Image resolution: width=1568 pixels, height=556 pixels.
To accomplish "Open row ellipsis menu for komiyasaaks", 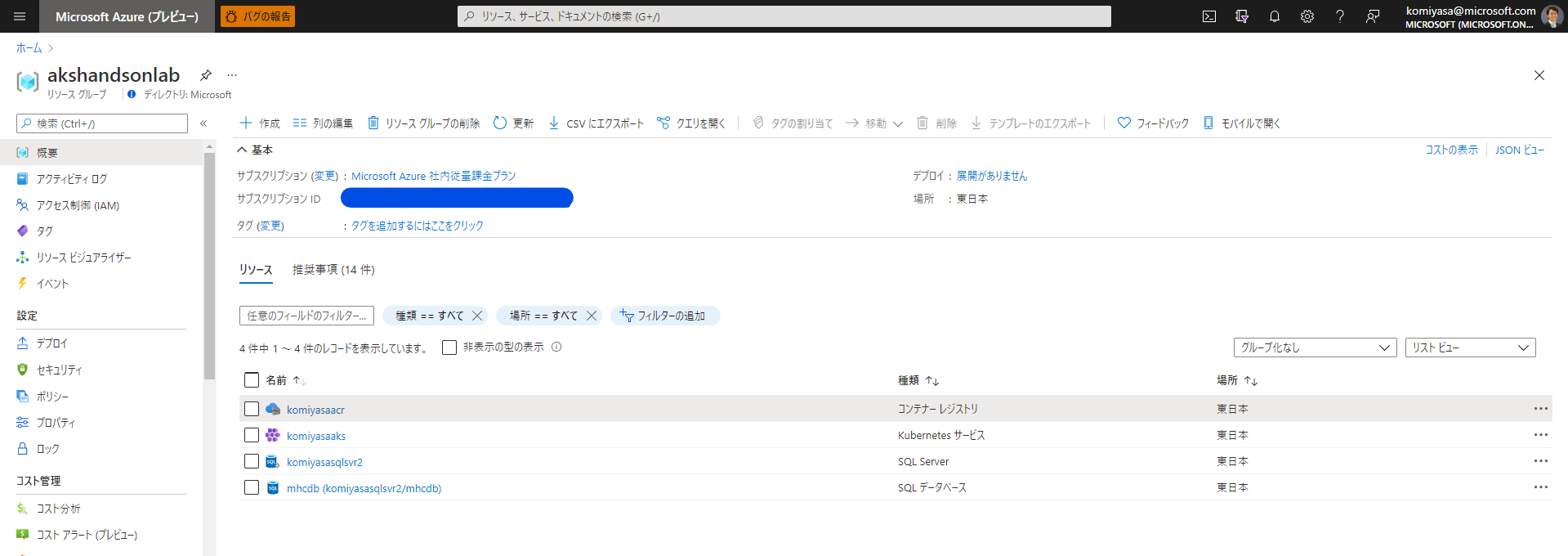I will [1540, 435].
